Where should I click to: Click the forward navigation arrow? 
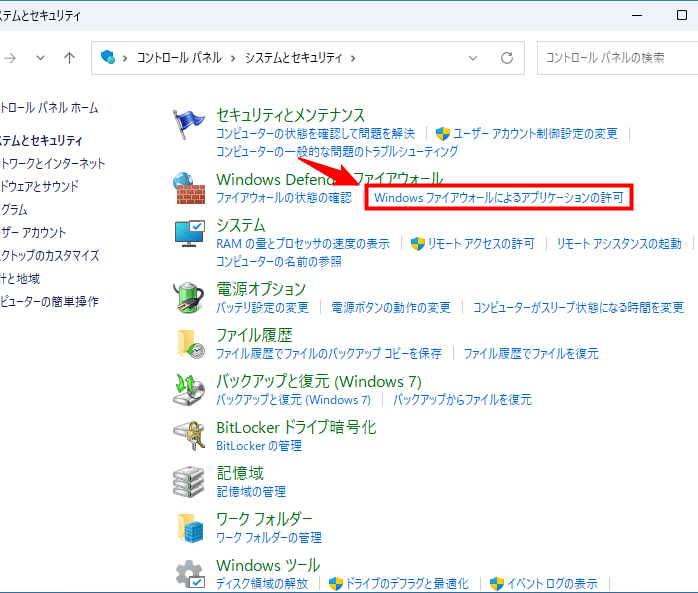[10, 58]
